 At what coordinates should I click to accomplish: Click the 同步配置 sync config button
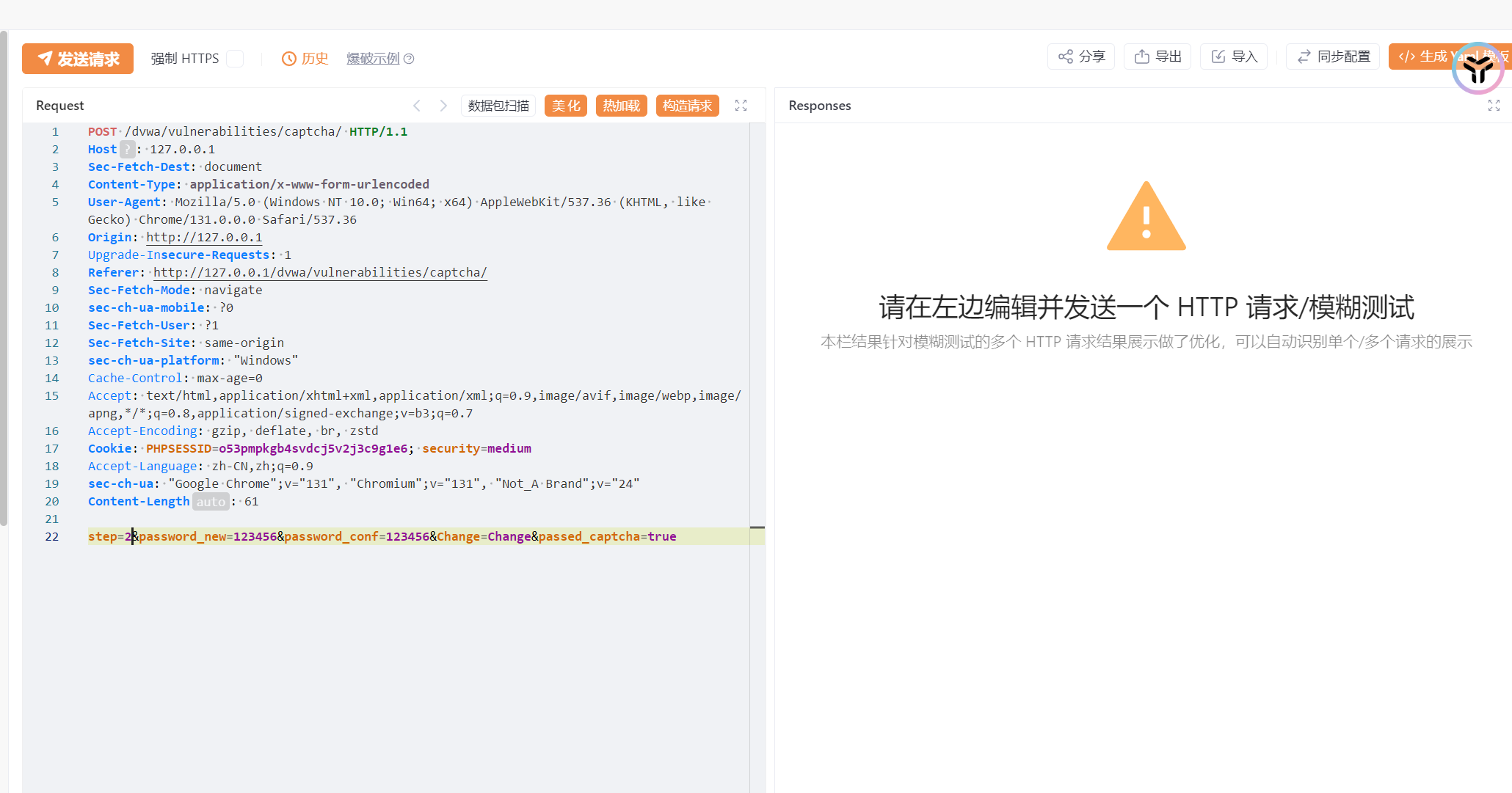click(x=1332, y=56)
